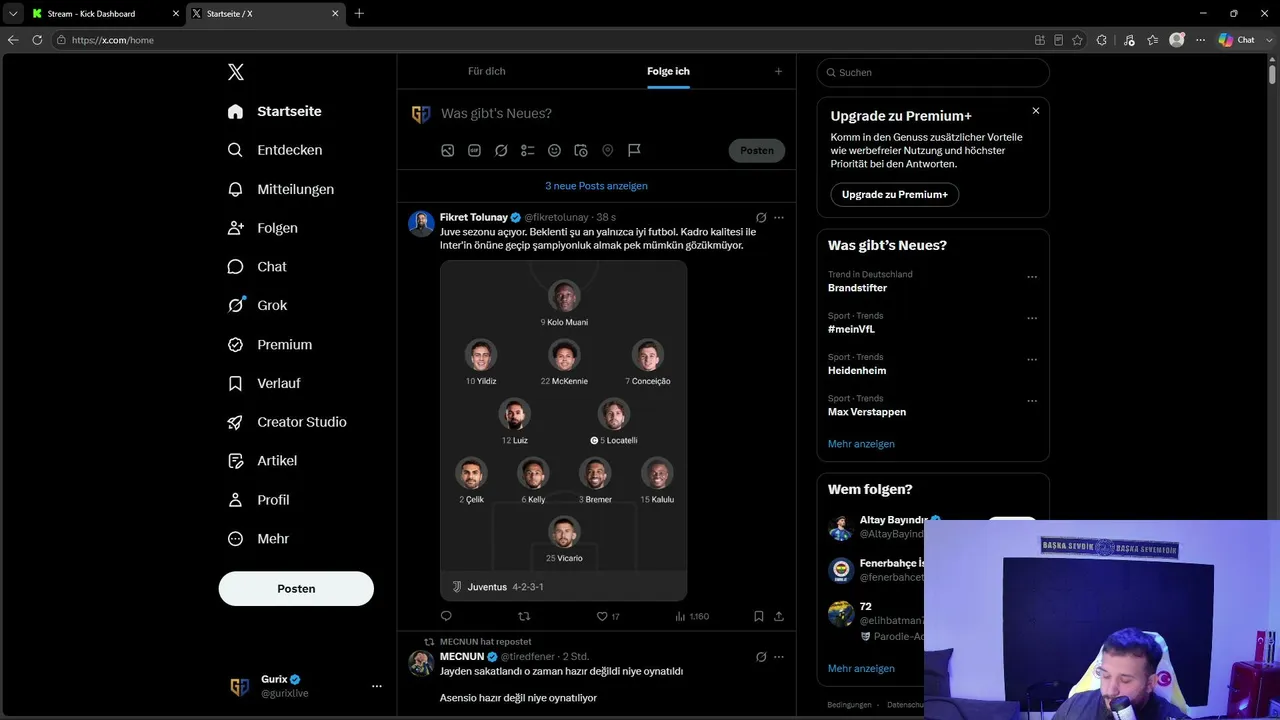Bookmark Fikret Tolunay's post
This screenshot has width=1280, height=720.
759,616
